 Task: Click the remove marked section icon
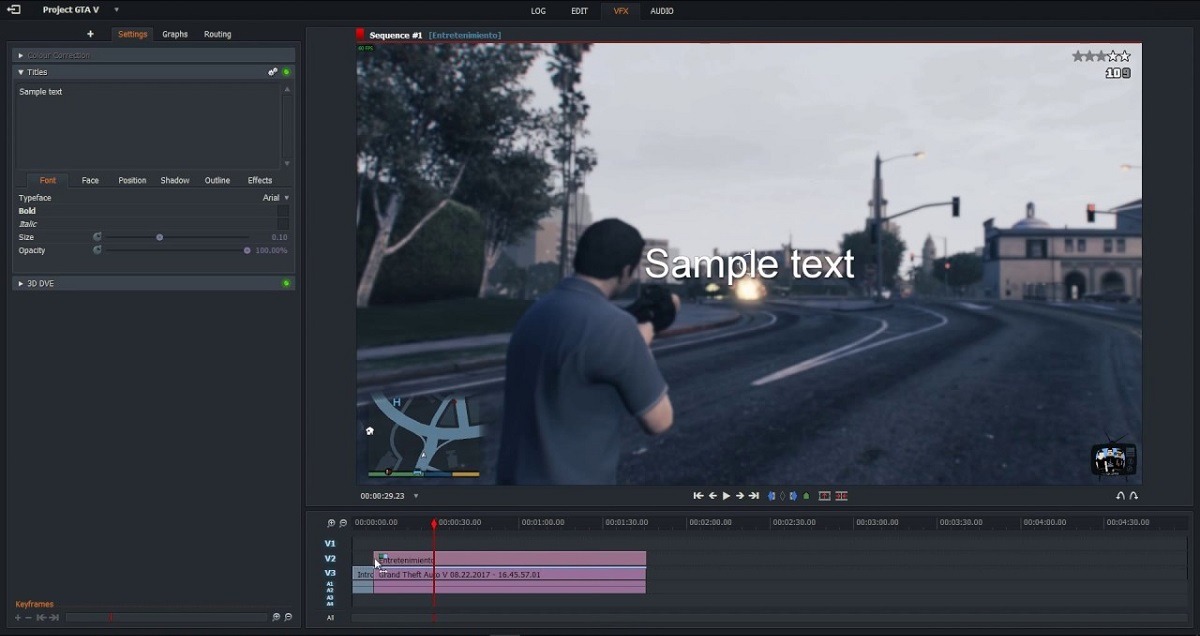825,496
